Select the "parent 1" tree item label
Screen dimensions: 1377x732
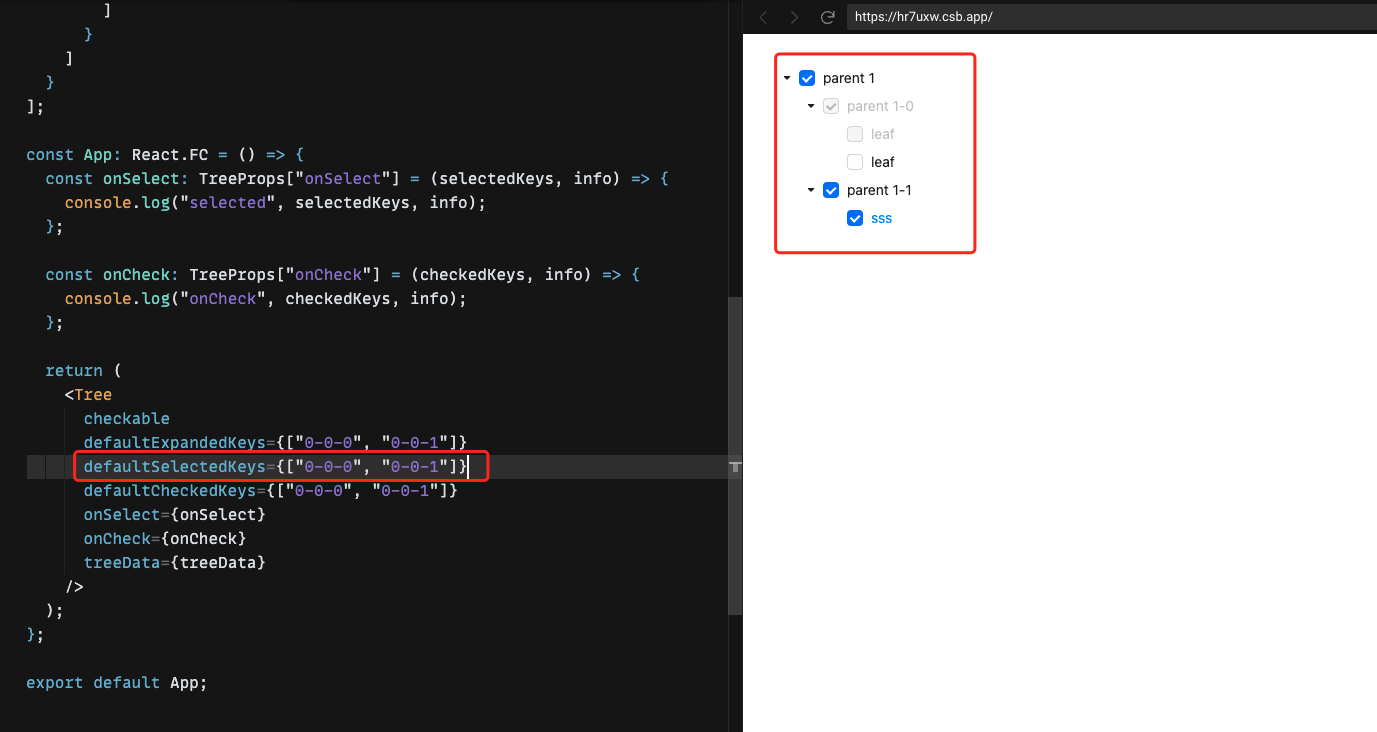(x=848, y=78)
